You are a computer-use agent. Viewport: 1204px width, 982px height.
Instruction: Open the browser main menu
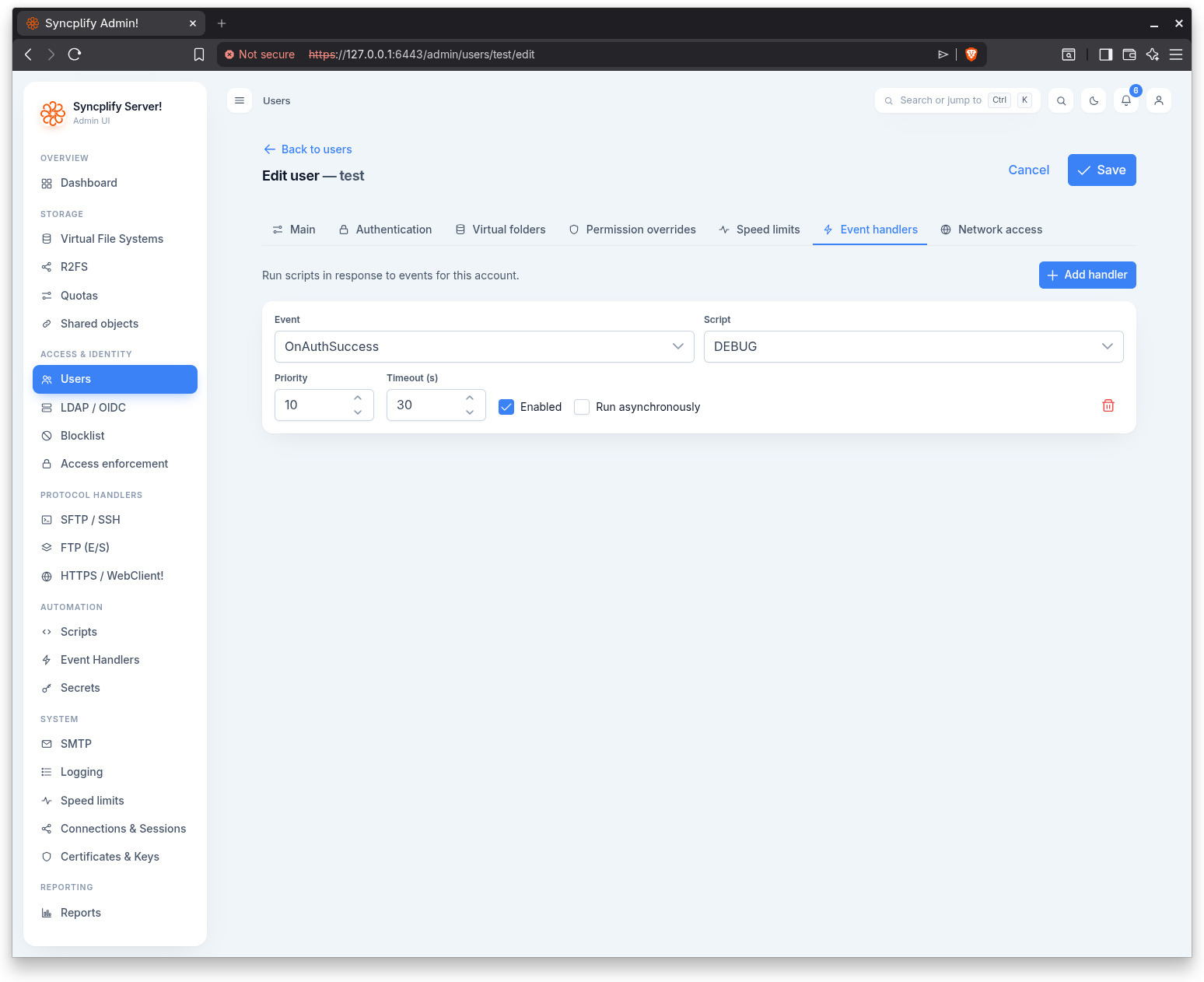pos(1176,54)
